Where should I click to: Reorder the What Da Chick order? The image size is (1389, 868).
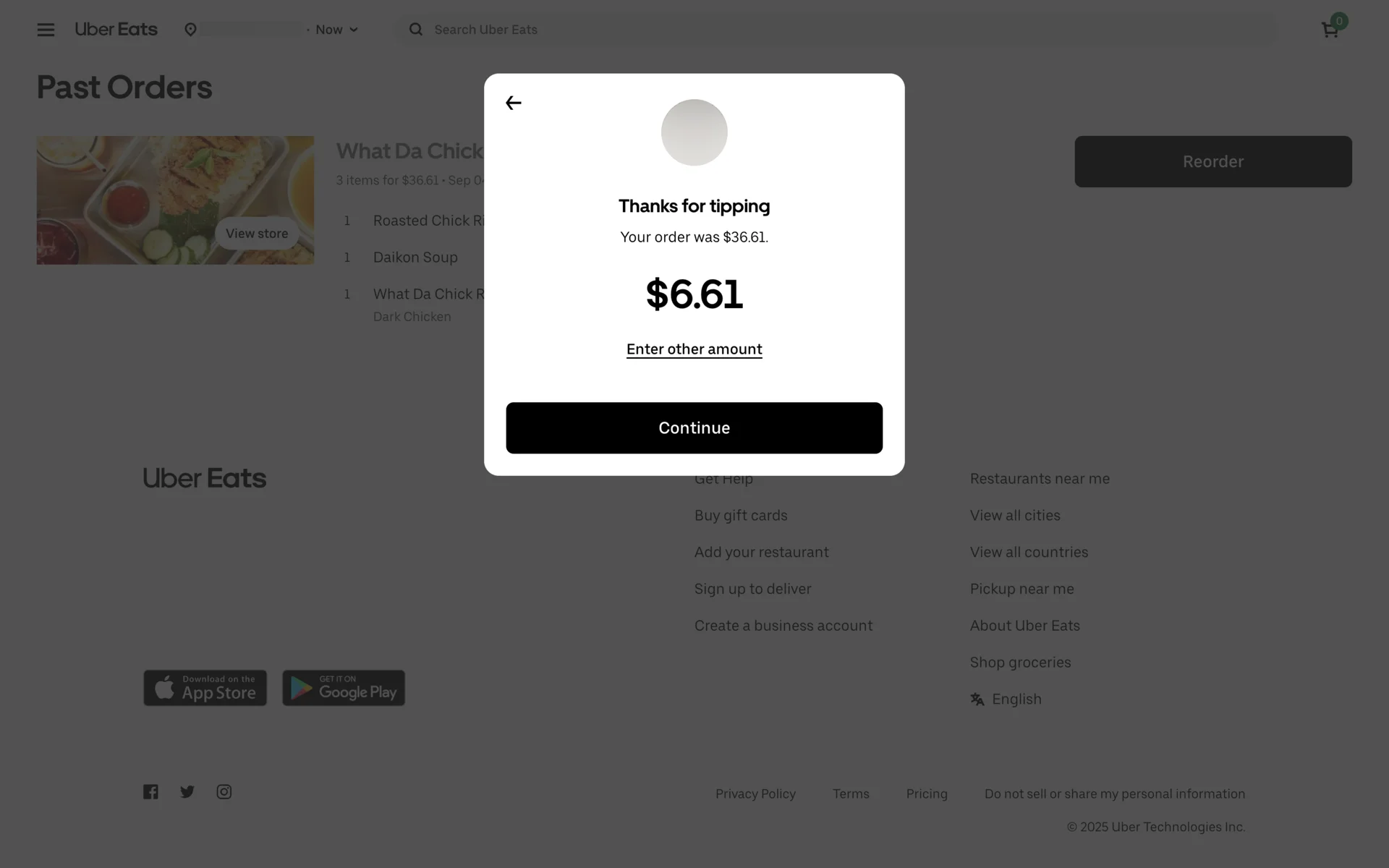tap(1212, 161)
